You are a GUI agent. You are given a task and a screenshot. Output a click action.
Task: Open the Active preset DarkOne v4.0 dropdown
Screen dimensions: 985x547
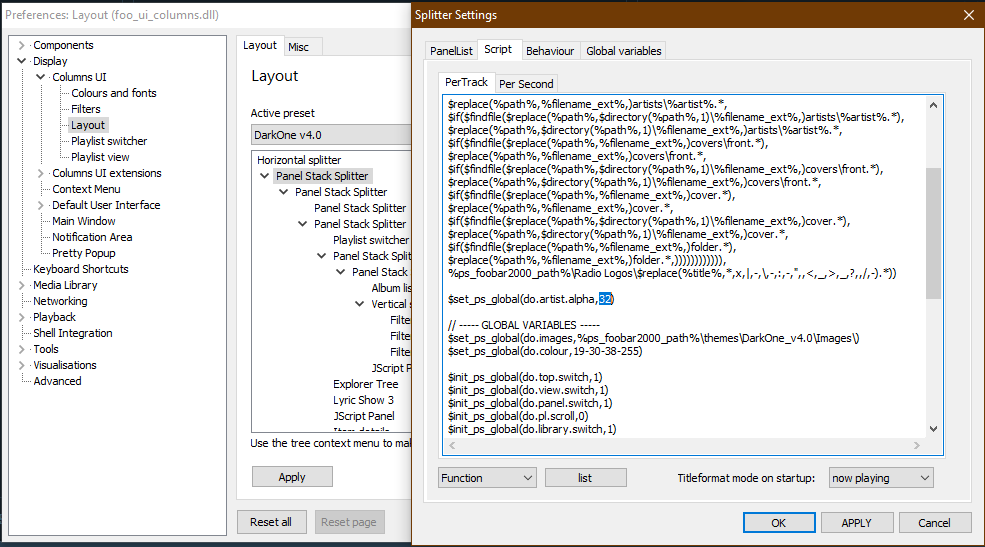330,135
